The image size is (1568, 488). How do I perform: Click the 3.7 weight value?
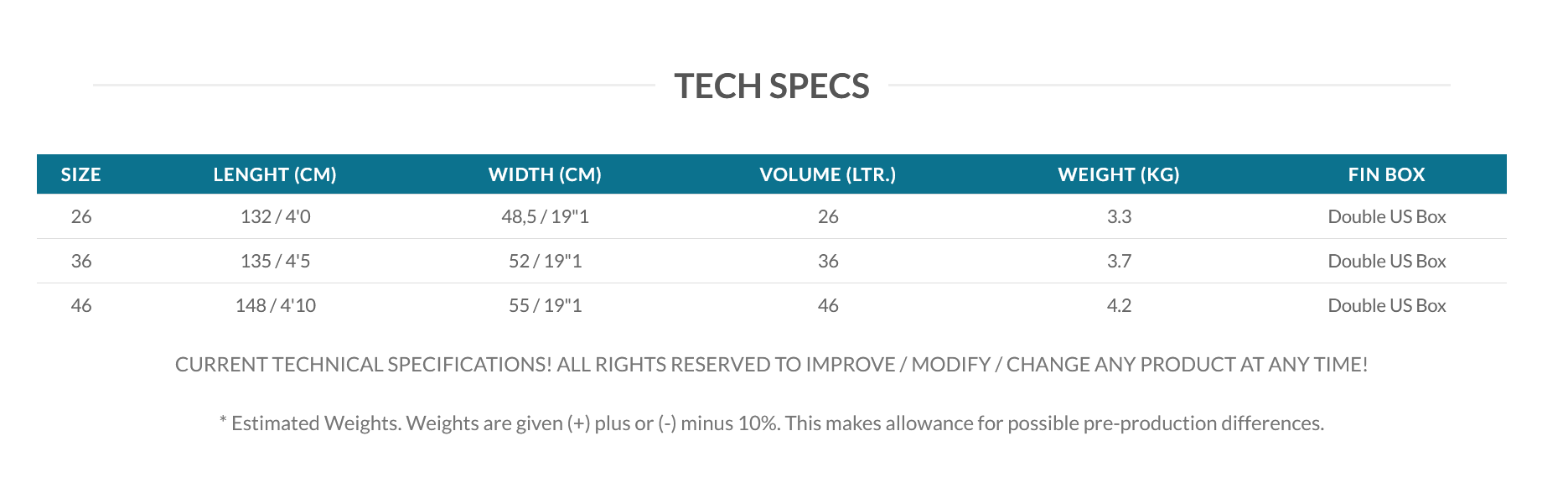point(1119,261)
